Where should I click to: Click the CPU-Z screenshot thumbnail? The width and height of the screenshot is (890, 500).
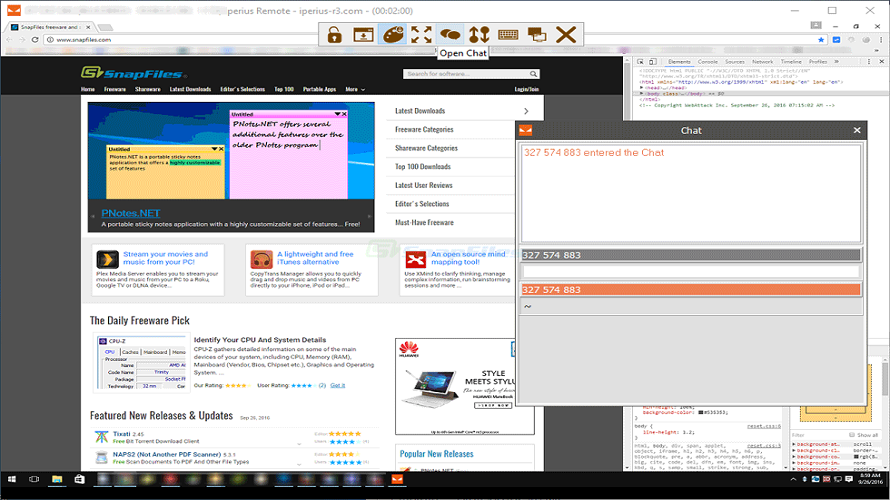[x=141, y=363]
